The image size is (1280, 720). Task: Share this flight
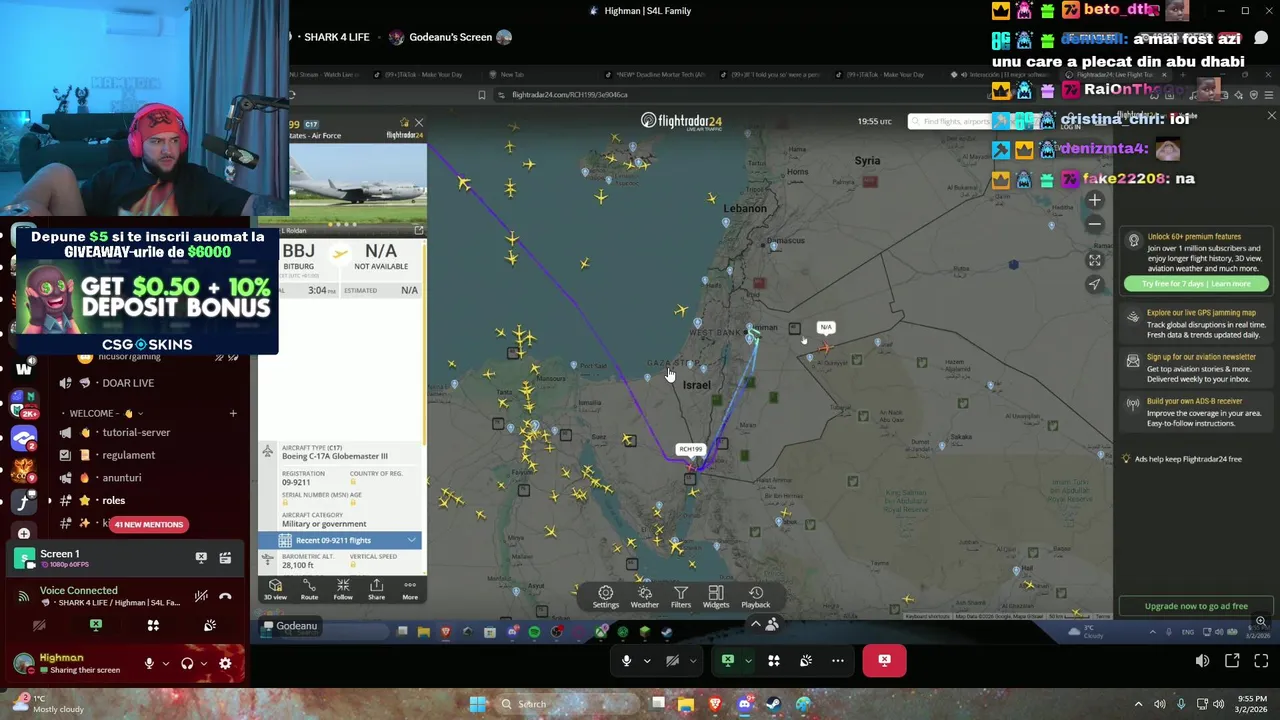376,590
